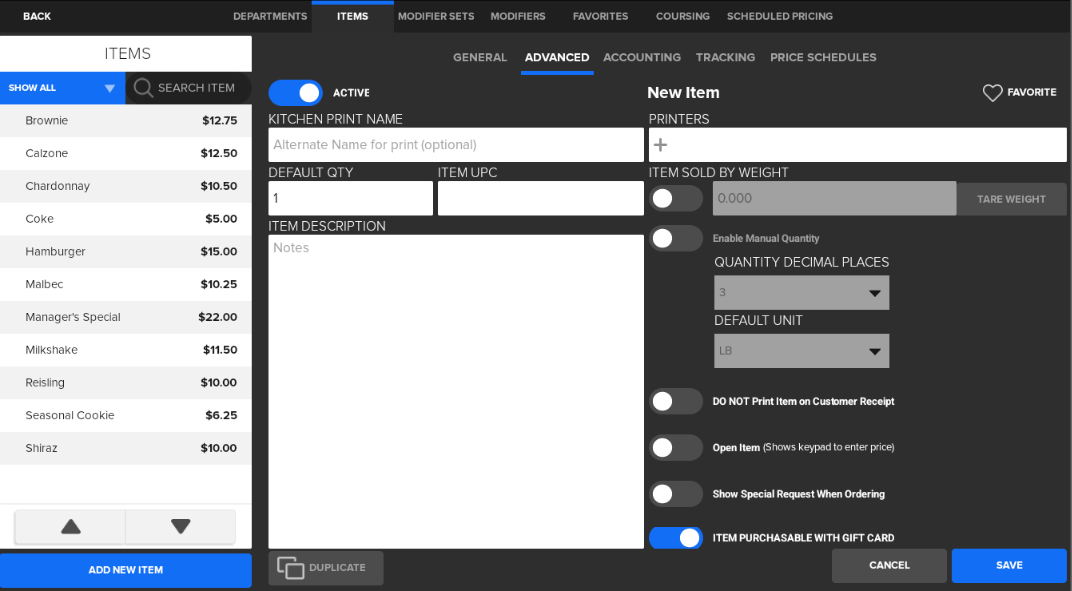Click the Favorite heart icon

(992, 93)
